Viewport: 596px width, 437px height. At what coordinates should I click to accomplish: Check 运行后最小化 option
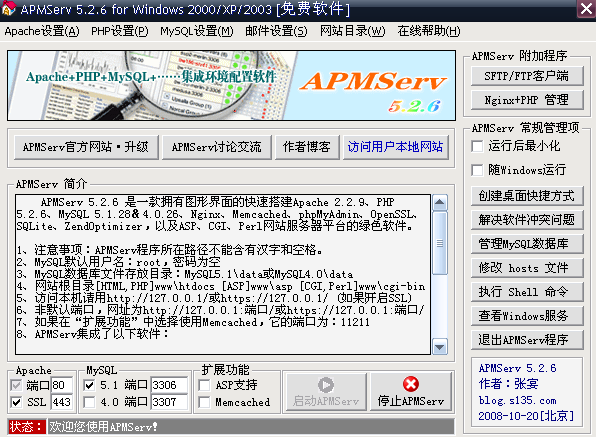coord(477,146)
